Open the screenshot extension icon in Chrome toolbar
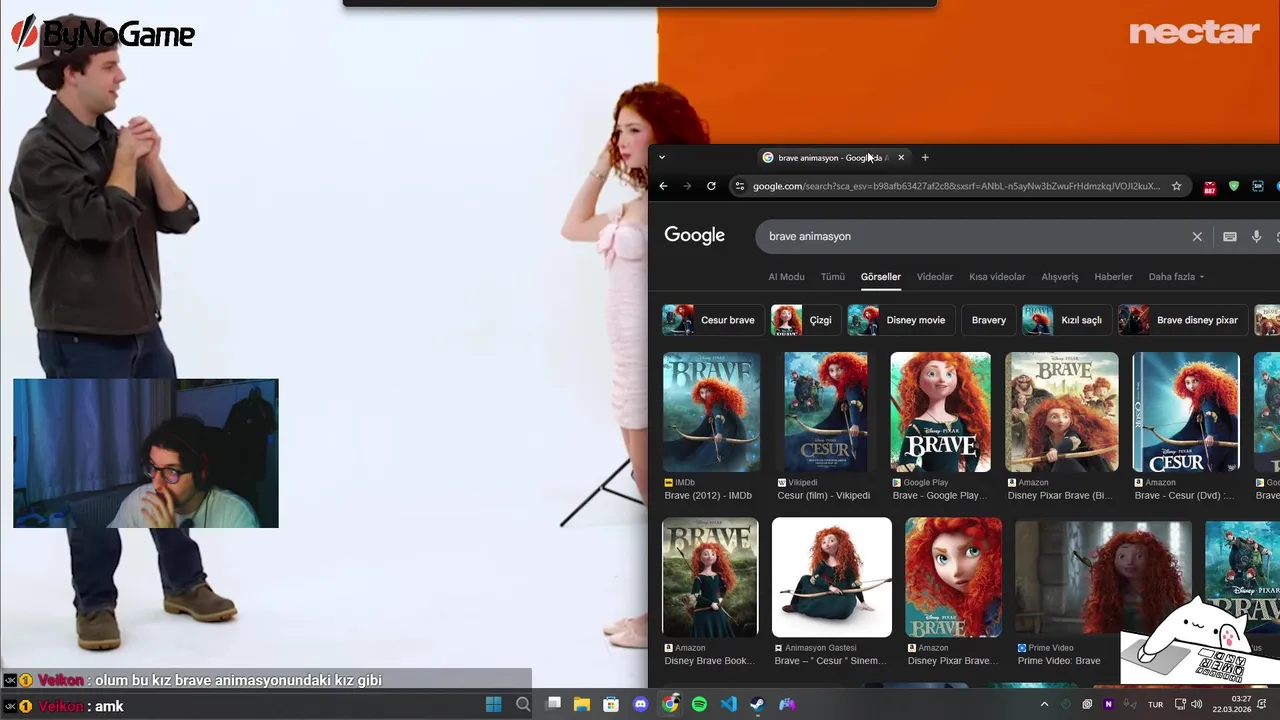The image size is (1280, 720). tap(1258, 186)
